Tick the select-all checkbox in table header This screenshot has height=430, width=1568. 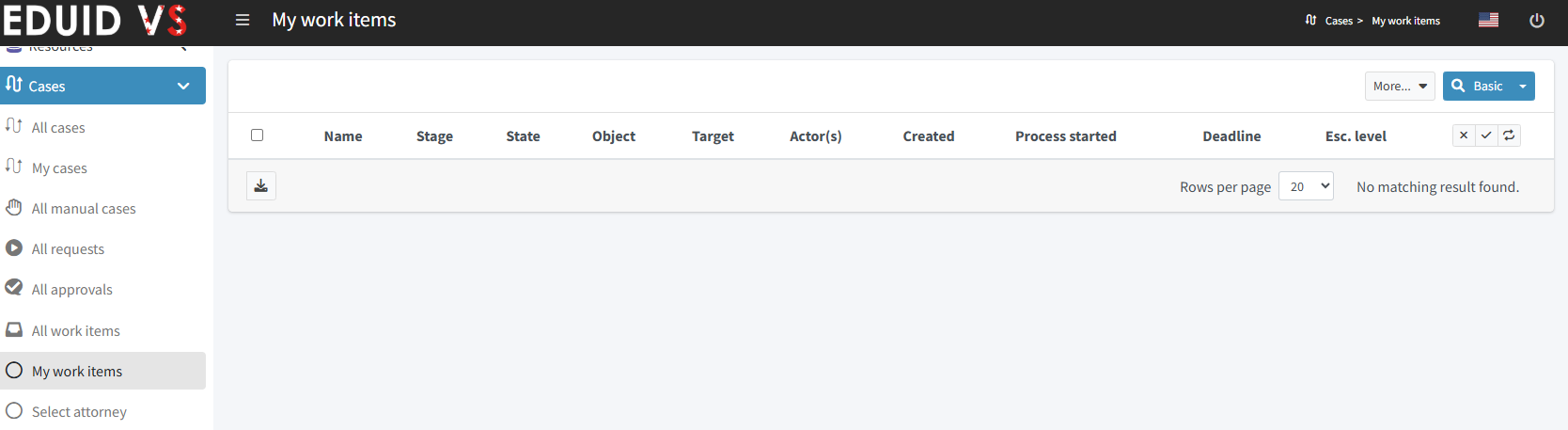257,135
